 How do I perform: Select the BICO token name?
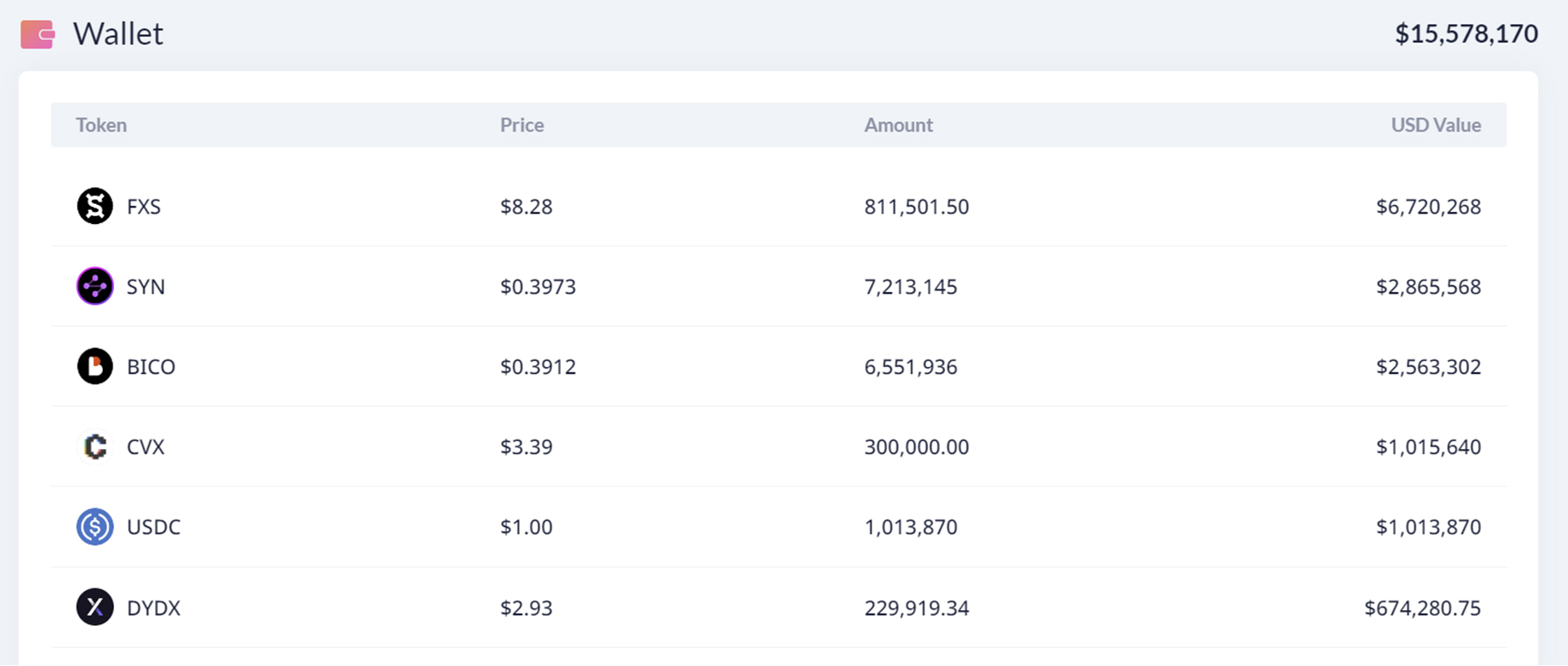[x=151, y=368]
